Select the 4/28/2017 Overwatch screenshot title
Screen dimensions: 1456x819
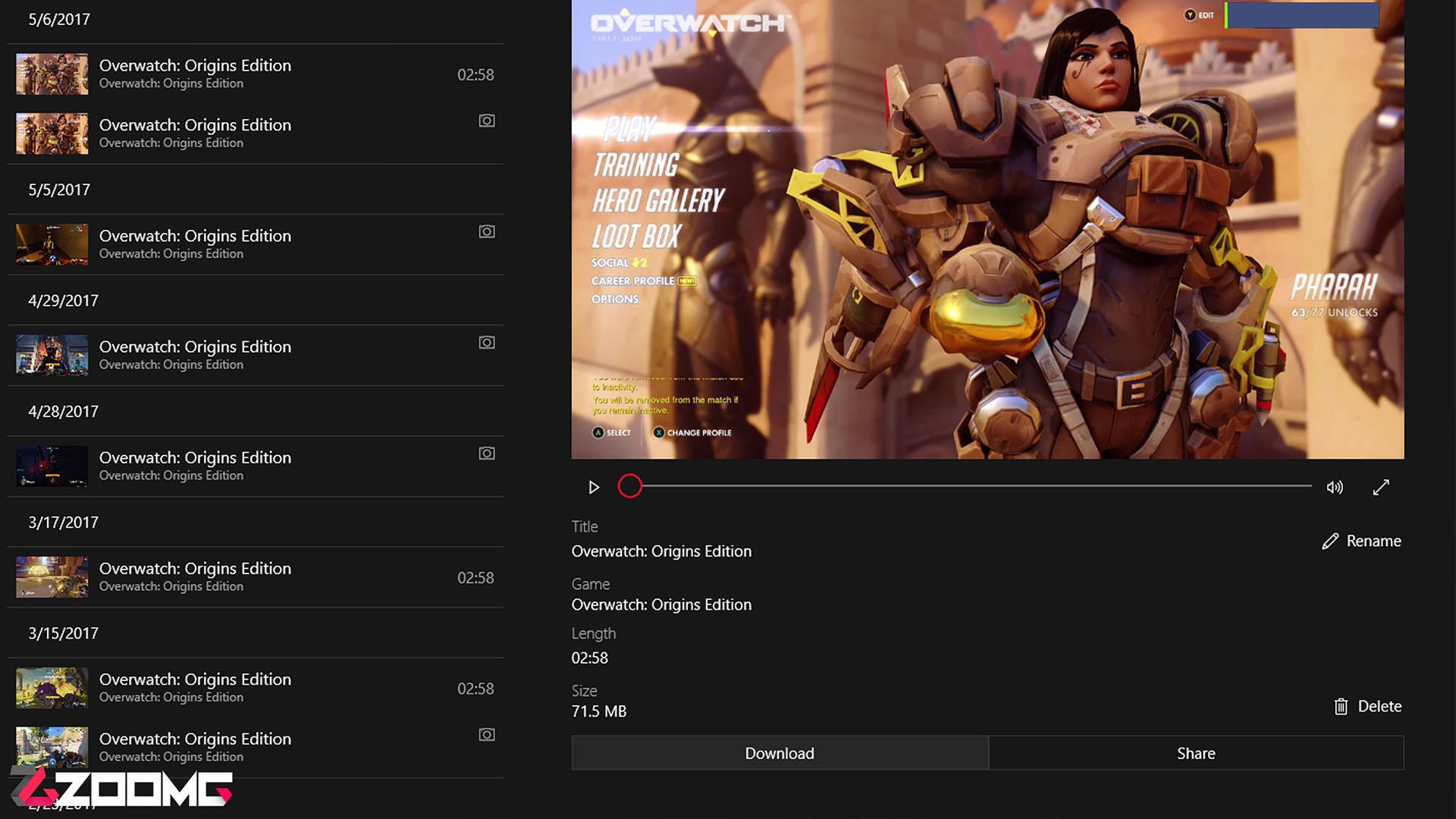[x=195, y=457]
